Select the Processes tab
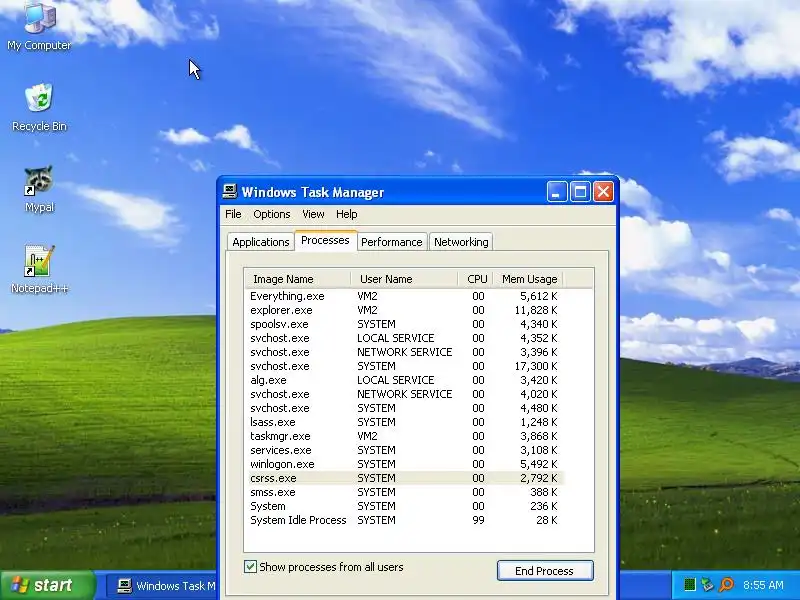800x600 pixels. tap(326, 240)
